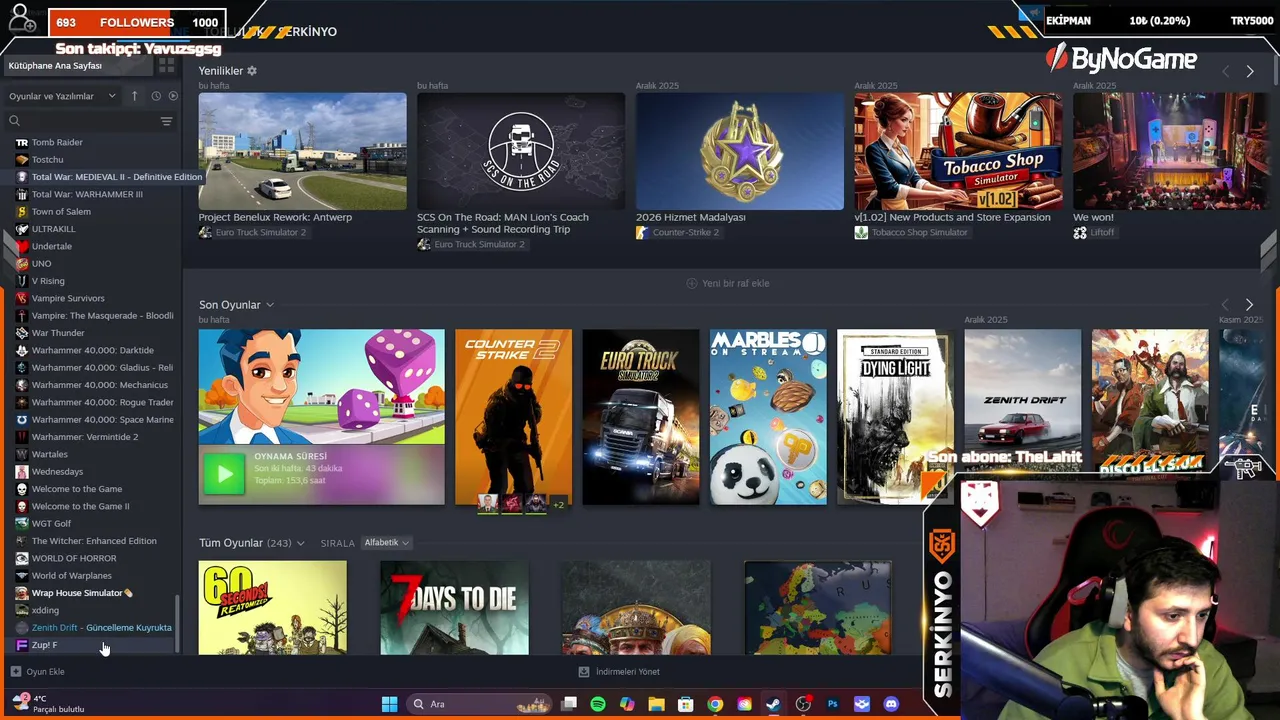Screen dimensions: 1280x720
Task: Open the Yenilikler settings gear
Action: pos(252,71)
